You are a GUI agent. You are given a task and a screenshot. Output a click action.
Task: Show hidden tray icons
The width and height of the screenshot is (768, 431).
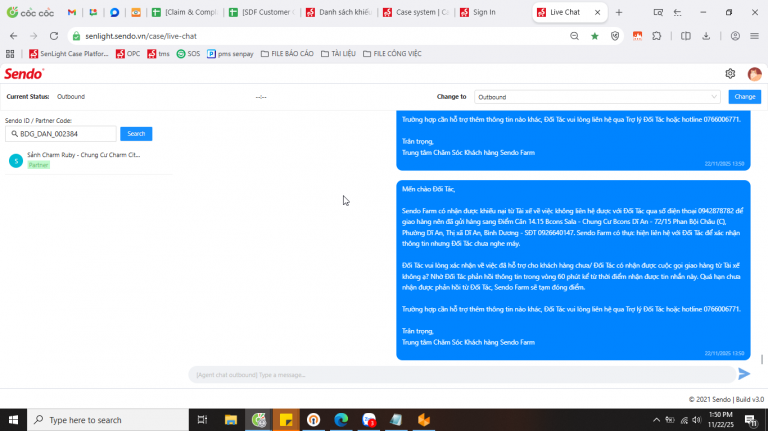coord(656,420)
